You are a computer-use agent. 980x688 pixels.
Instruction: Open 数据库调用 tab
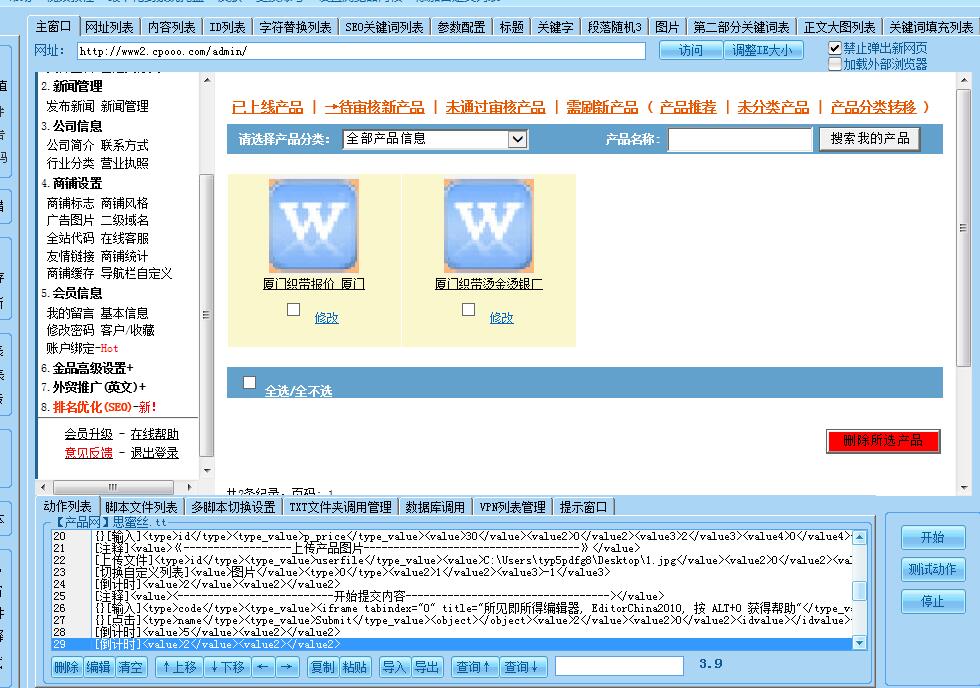tap(435, 507)
